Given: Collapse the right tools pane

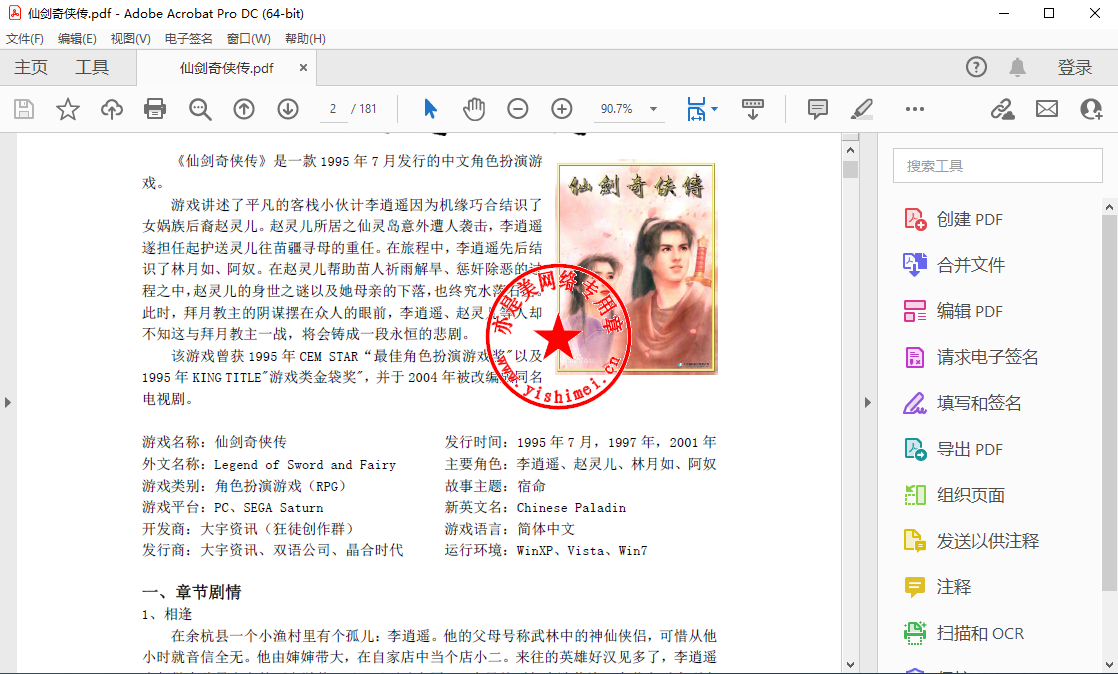Looking at the screenshot, I should (868, 402).
